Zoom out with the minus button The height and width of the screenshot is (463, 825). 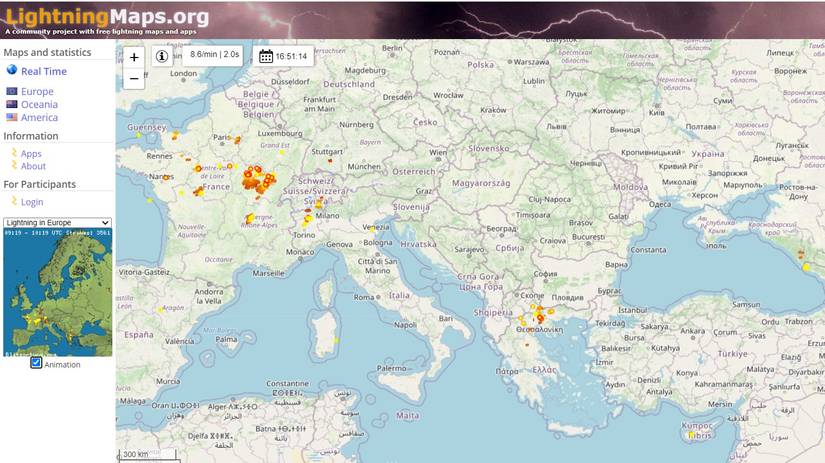pos(134,79)
